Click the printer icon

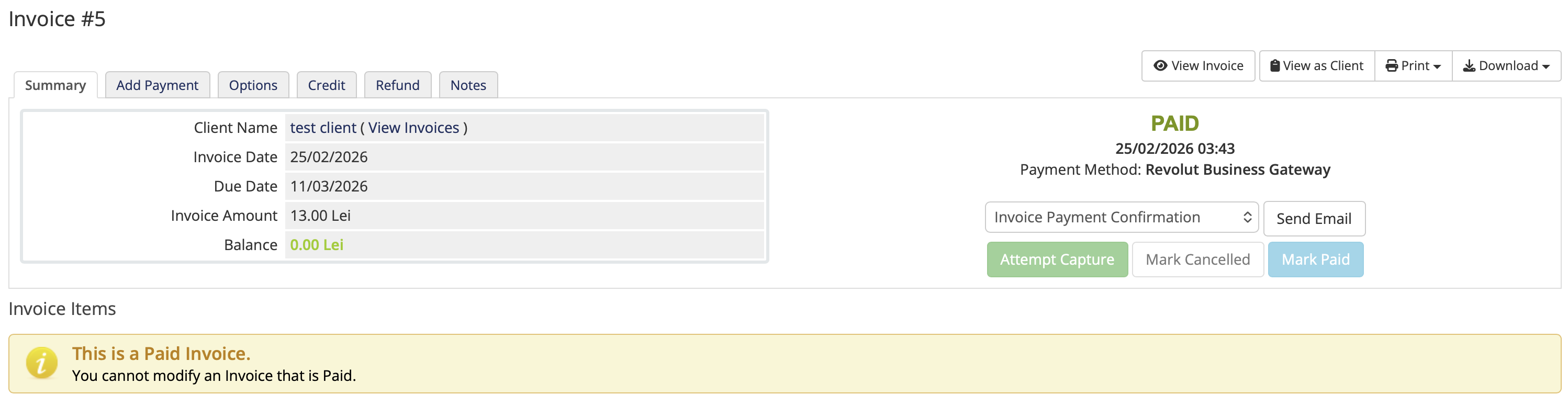1392,66
